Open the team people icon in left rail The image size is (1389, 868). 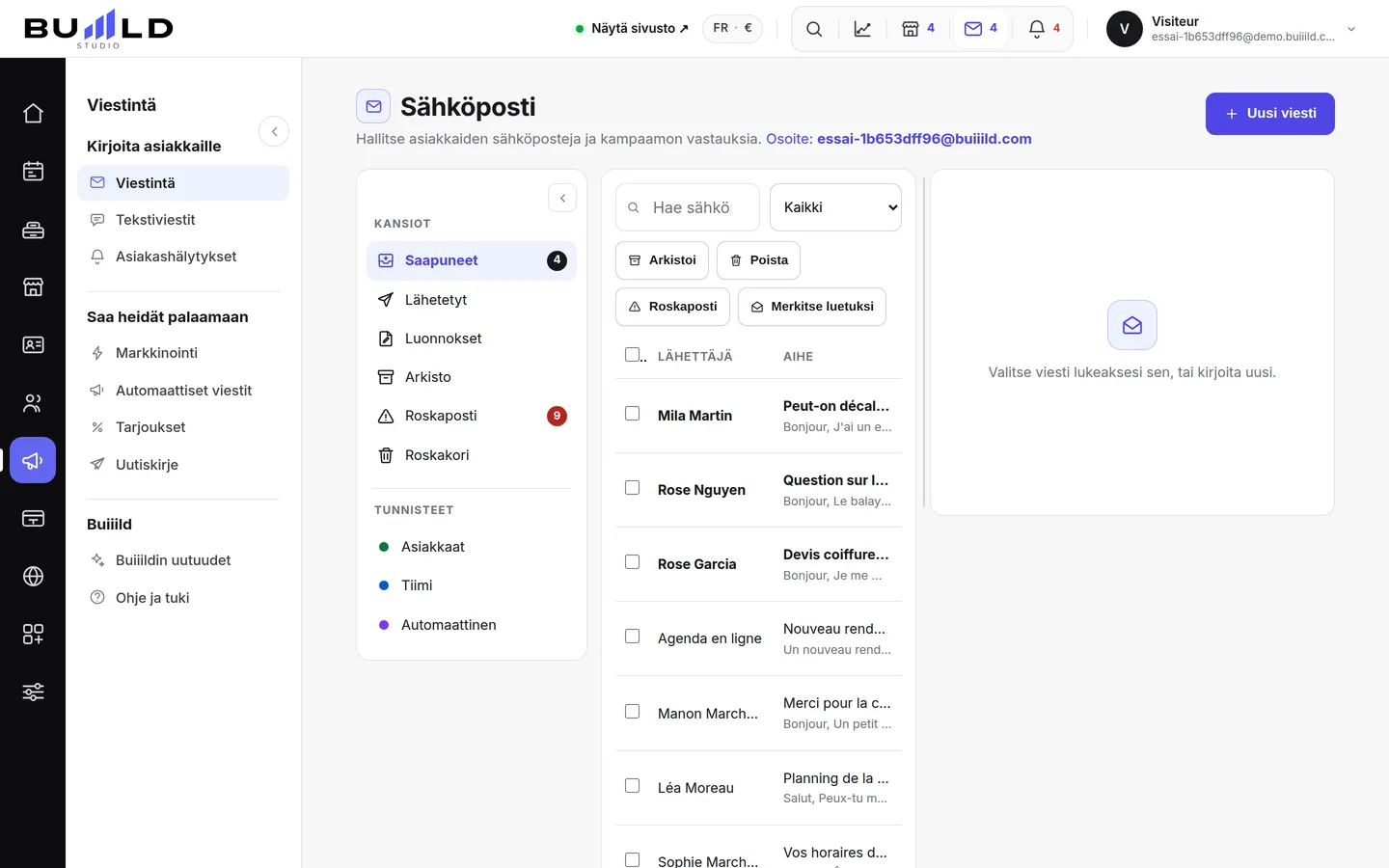pos(33,403)
